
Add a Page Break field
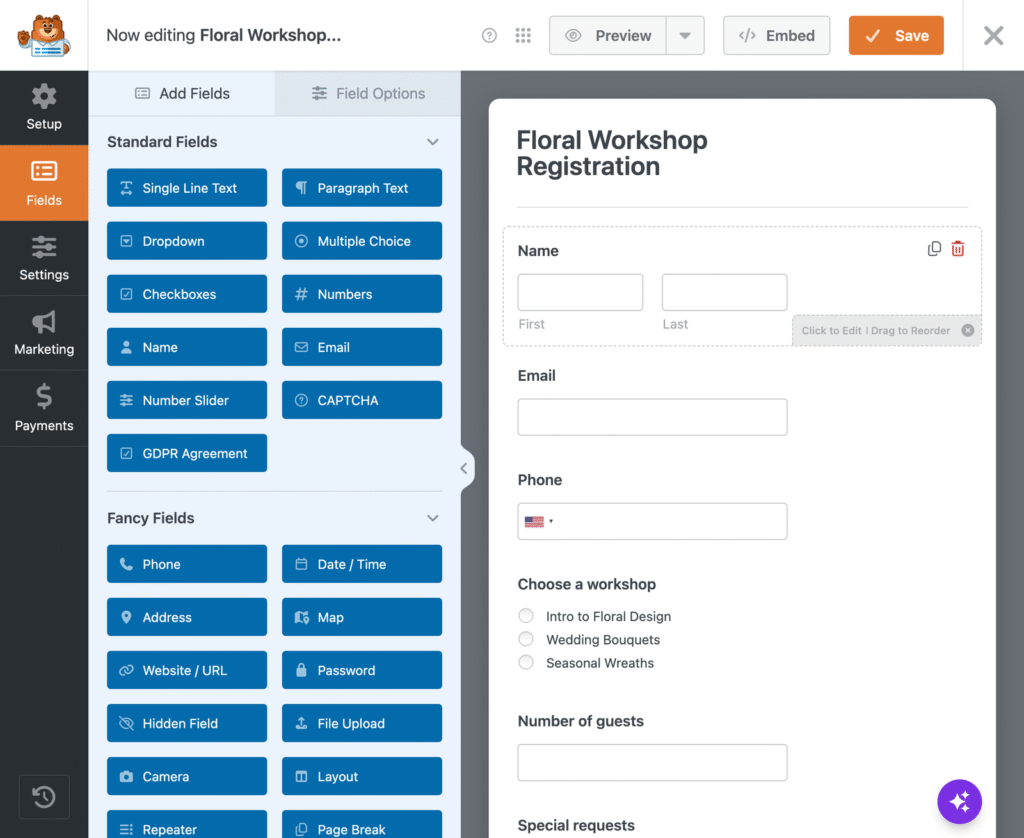click(x=362, y=826)
